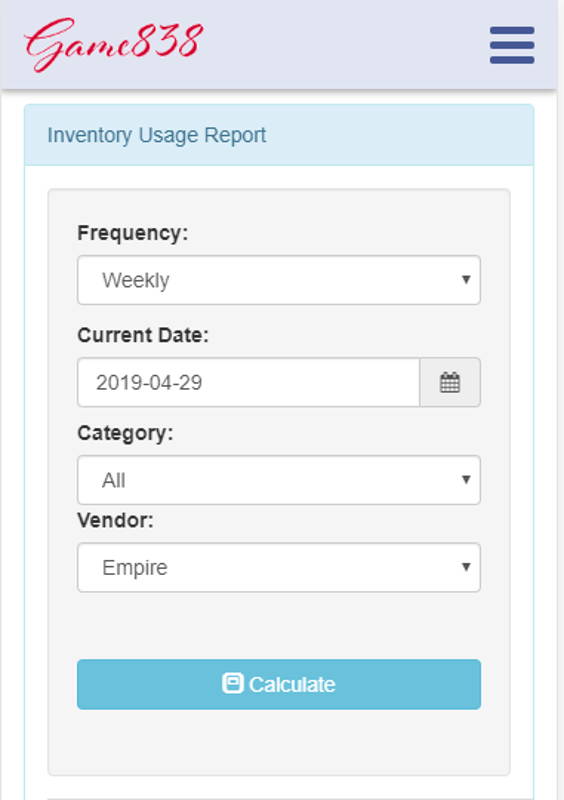
Task: Focus the Current Date field 2019-04-29
Action: click(249, 382)
